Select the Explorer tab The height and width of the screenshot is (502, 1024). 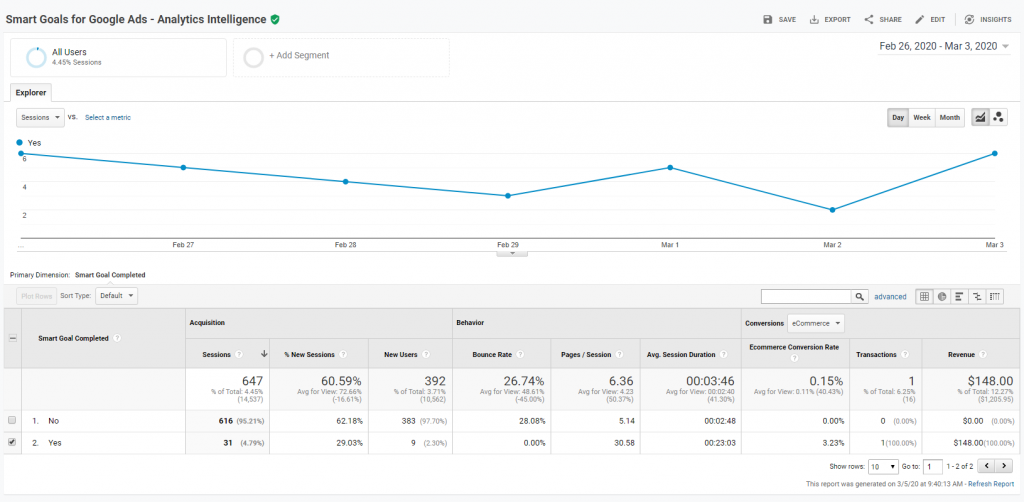coord(31,93)
